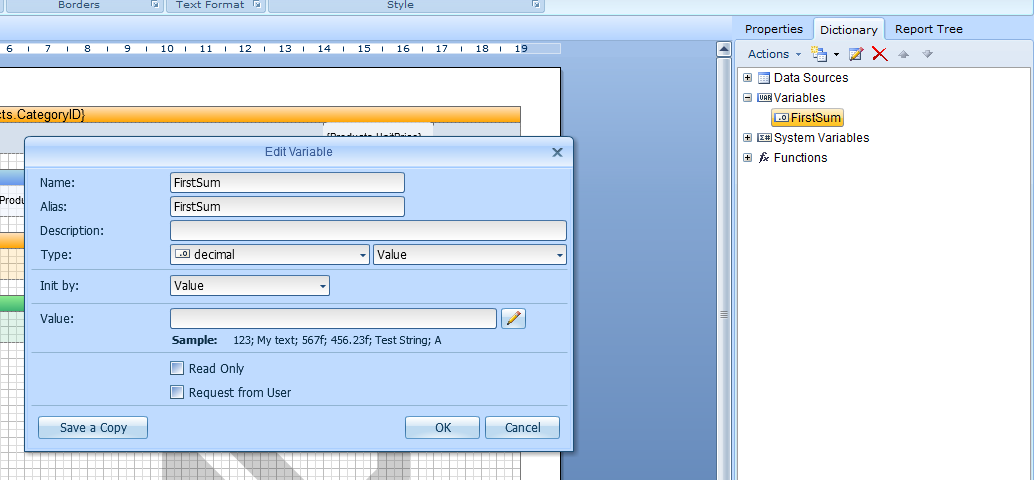The height and width of the screenshot is (480, 1035).
Task: Open the Actions dropdown menu
Action: (774, 54)
